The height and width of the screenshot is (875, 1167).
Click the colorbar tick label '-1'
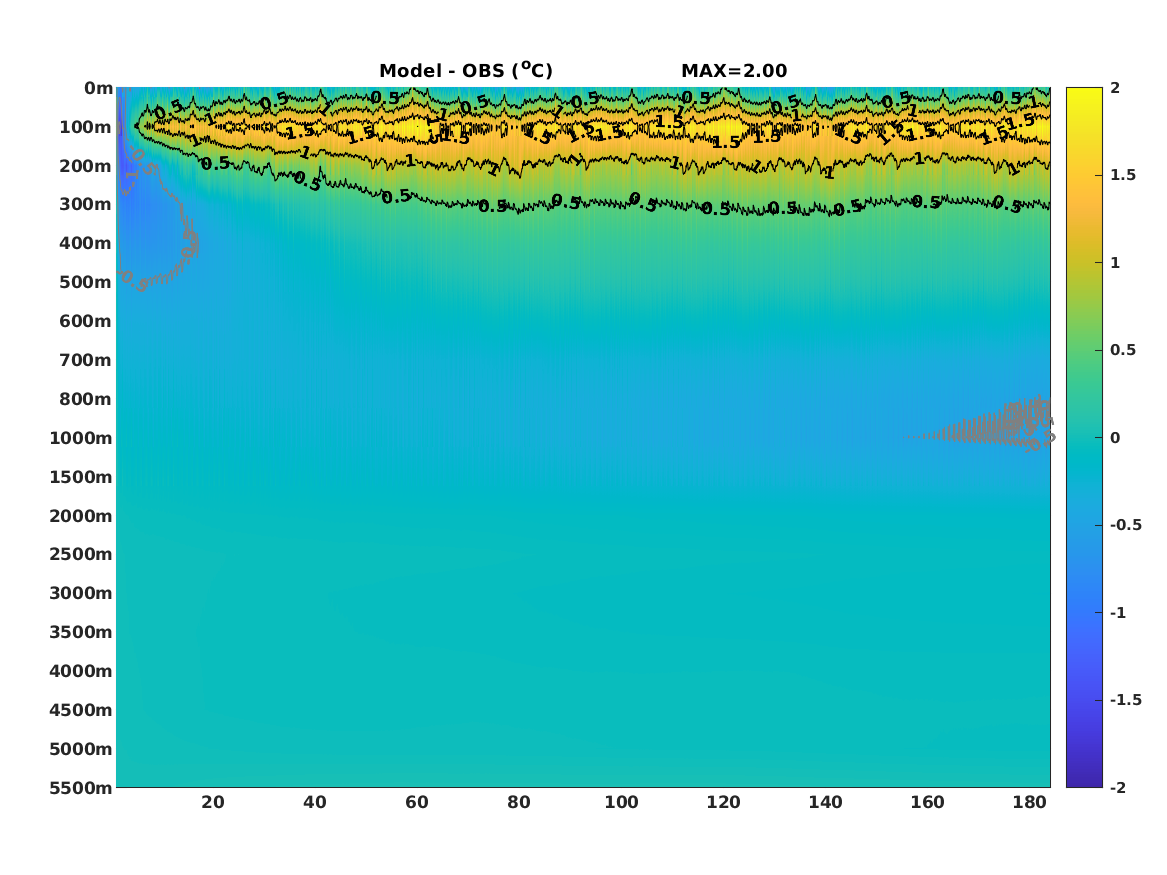point(1118,612)
